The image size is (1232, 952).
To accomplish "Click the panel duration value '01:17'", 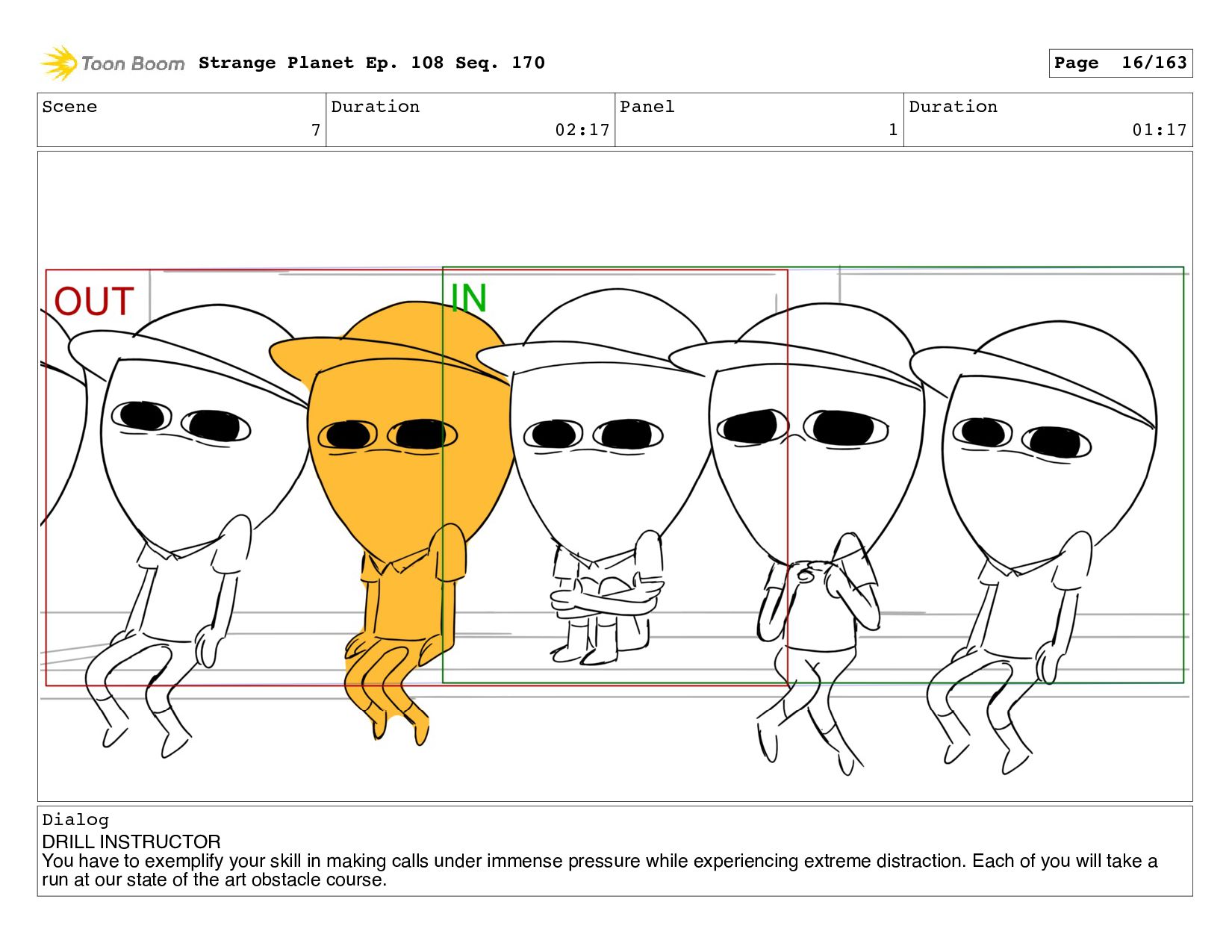I will point(1160,130).
